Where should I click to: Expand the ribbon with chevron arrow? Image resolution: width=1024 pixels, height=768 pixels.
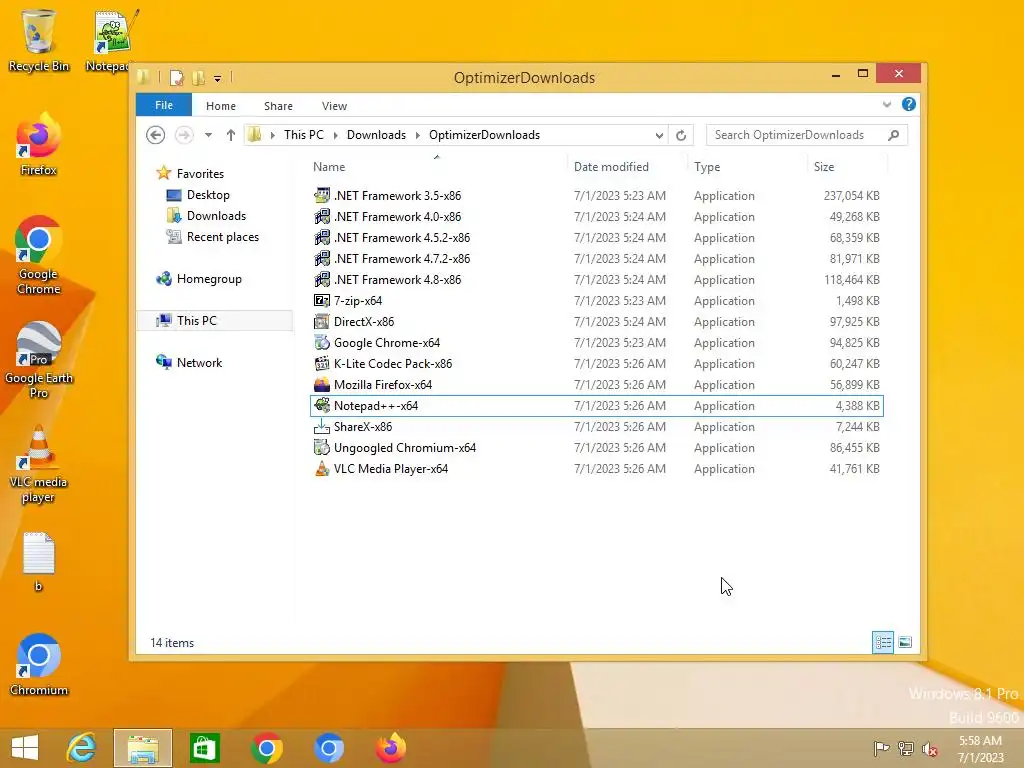click(x=886, y=104)
